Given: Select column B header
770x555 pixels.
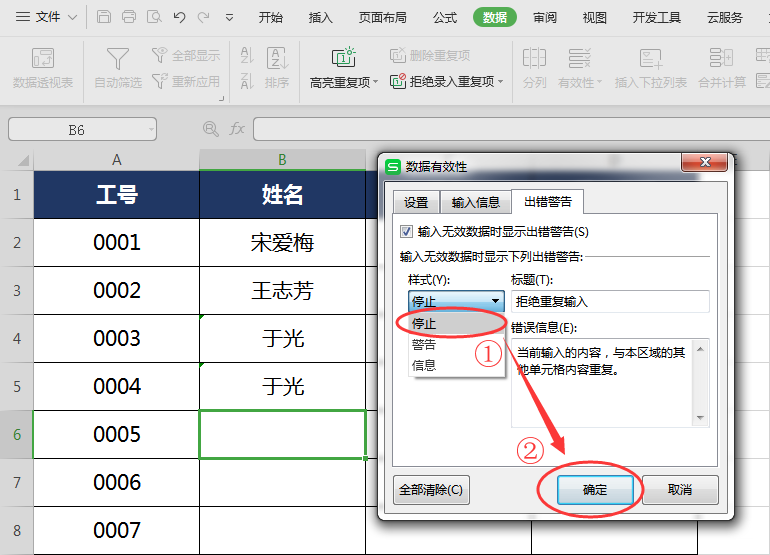Looking at the screenshot, I should (282, 160).
